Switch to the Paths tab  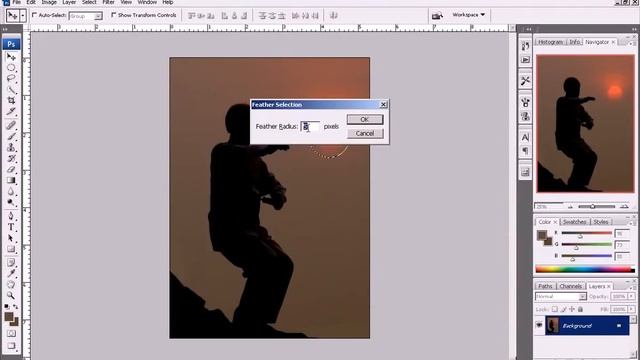tap(545, 286)
